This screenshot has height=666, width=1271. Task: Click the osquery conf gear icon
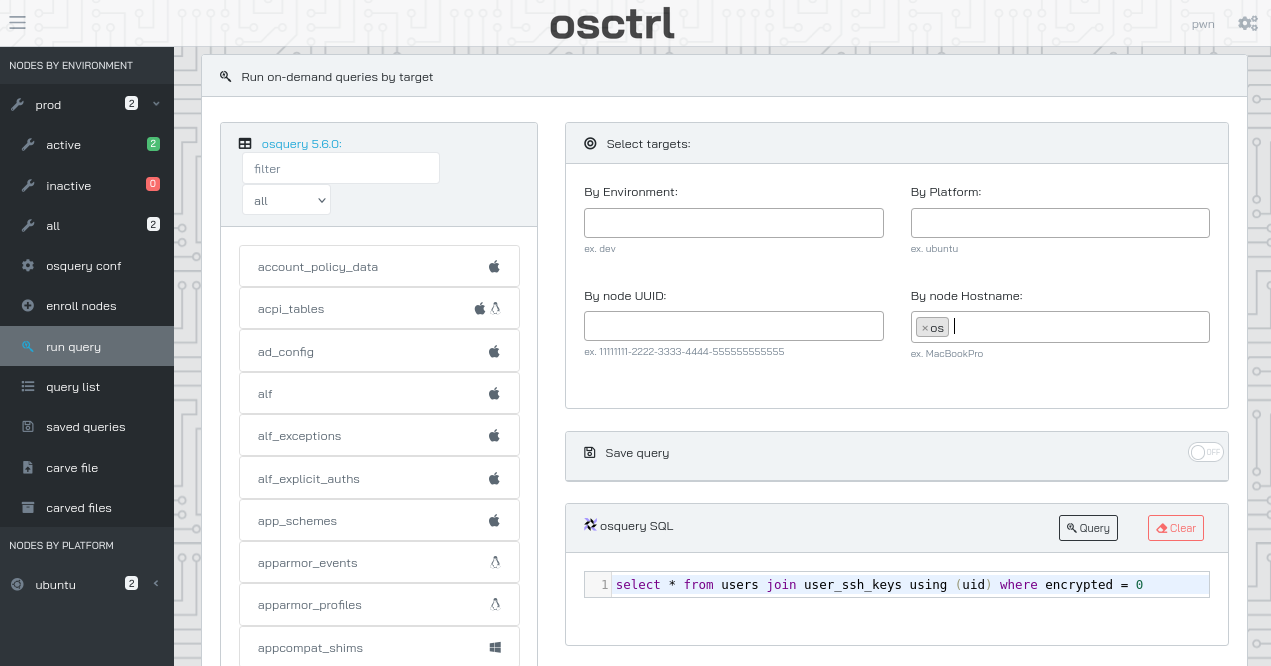click(28, 266)
